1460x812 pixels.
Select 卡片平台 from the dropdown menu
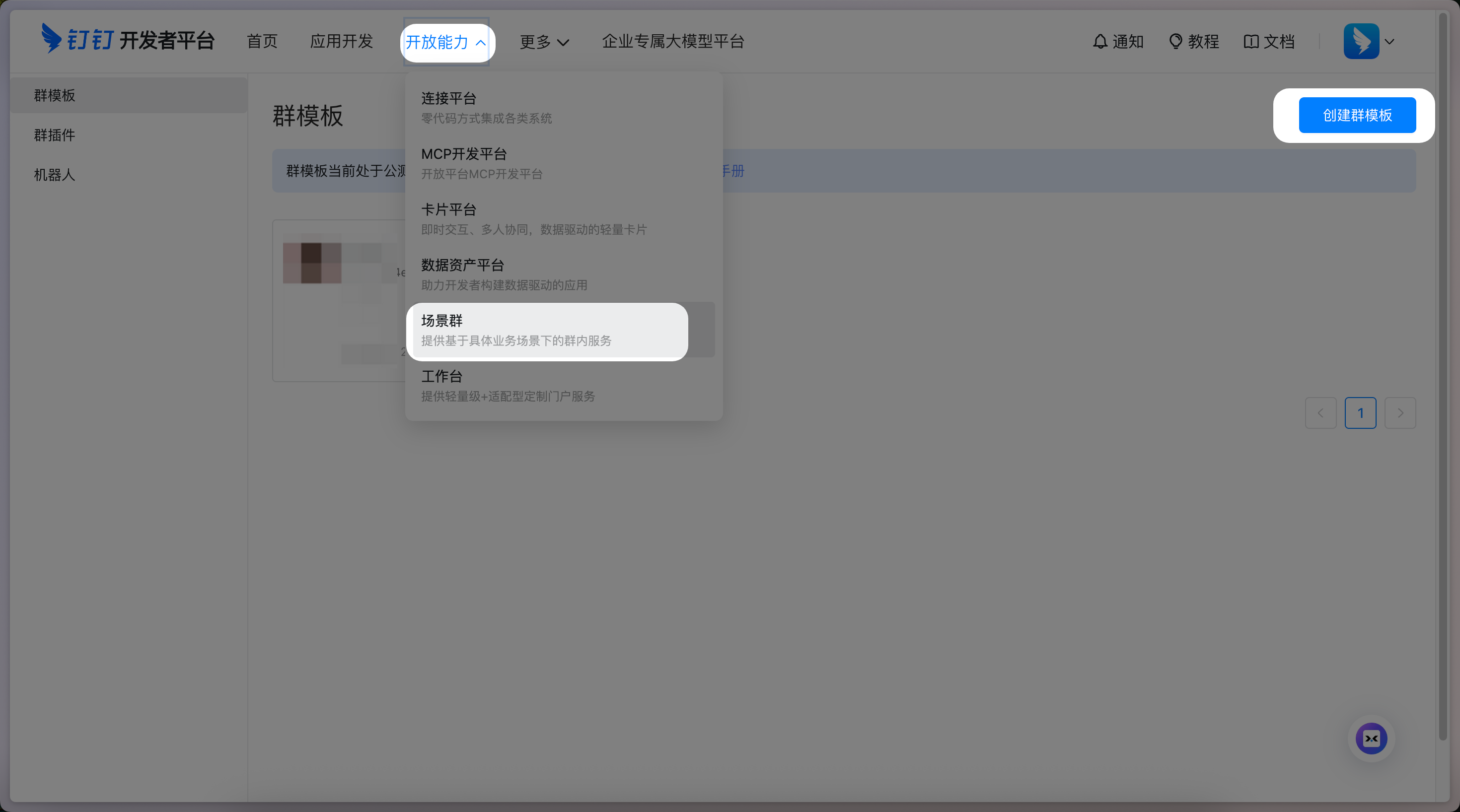point(564,218)
